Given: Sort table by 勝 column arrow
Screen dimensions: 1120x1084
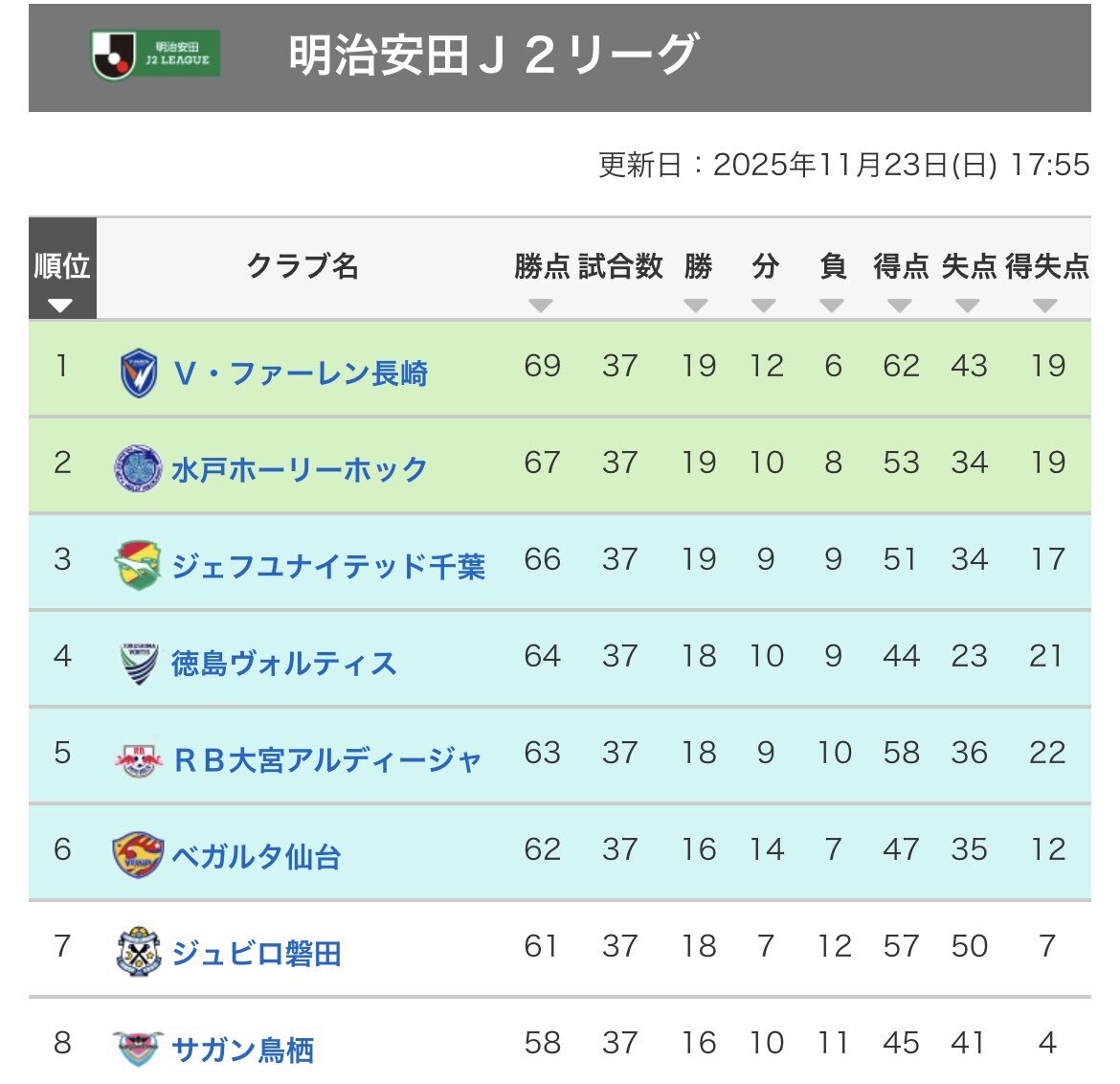Looking at the screenshot, I should 696,305.
